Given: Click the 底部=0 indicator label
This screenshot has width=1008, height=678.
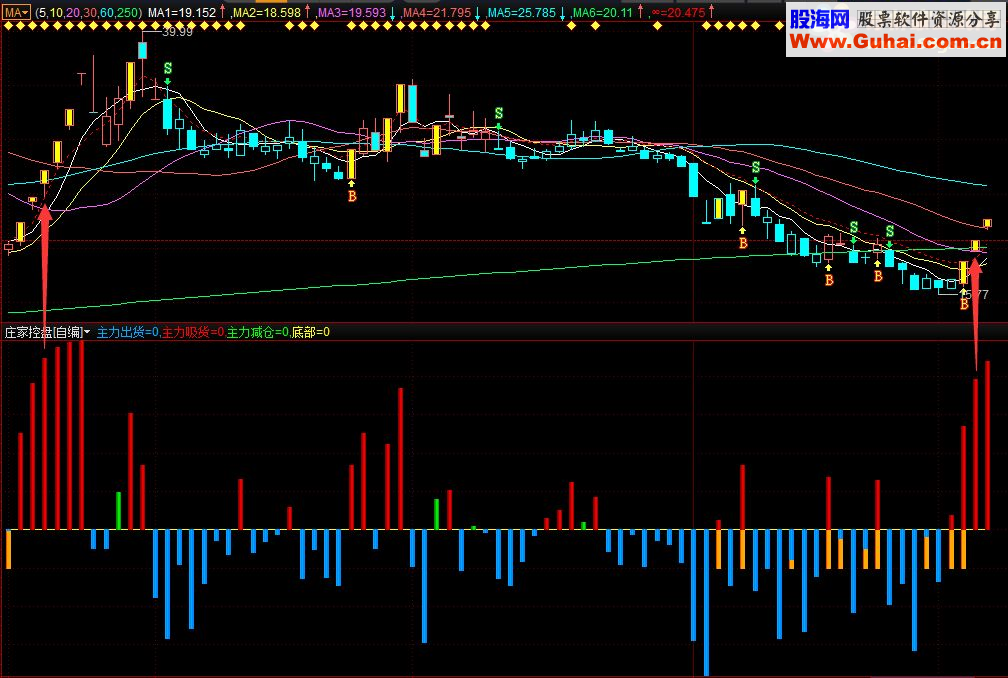Looking at the screenshot, I should [310, 332].
